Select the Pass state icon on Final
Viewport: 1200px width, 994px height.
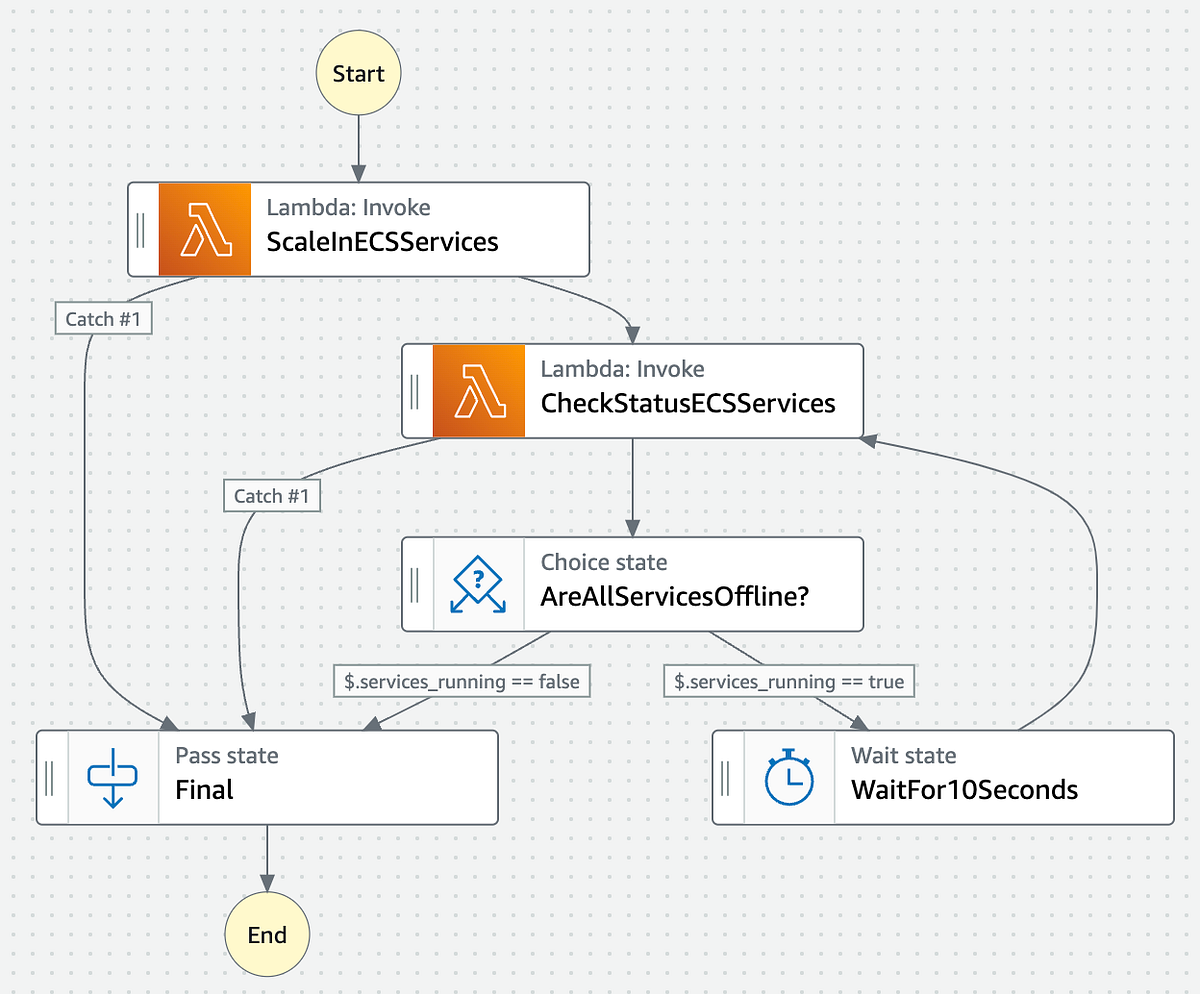116,776
